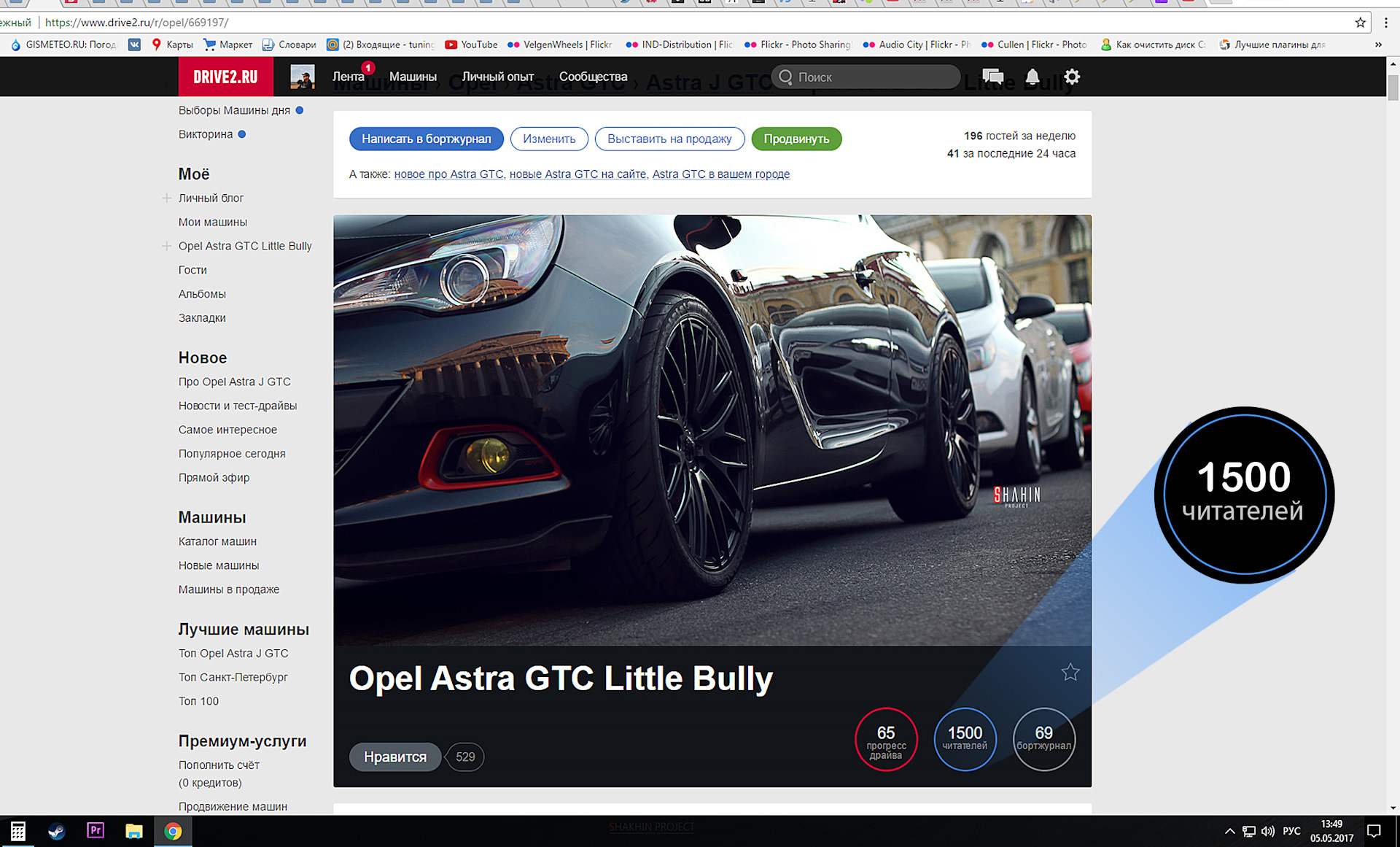Open новые Astra GTC на сайте link
The width and height of the screenshot is (1400, 847).
click(577, 174)
